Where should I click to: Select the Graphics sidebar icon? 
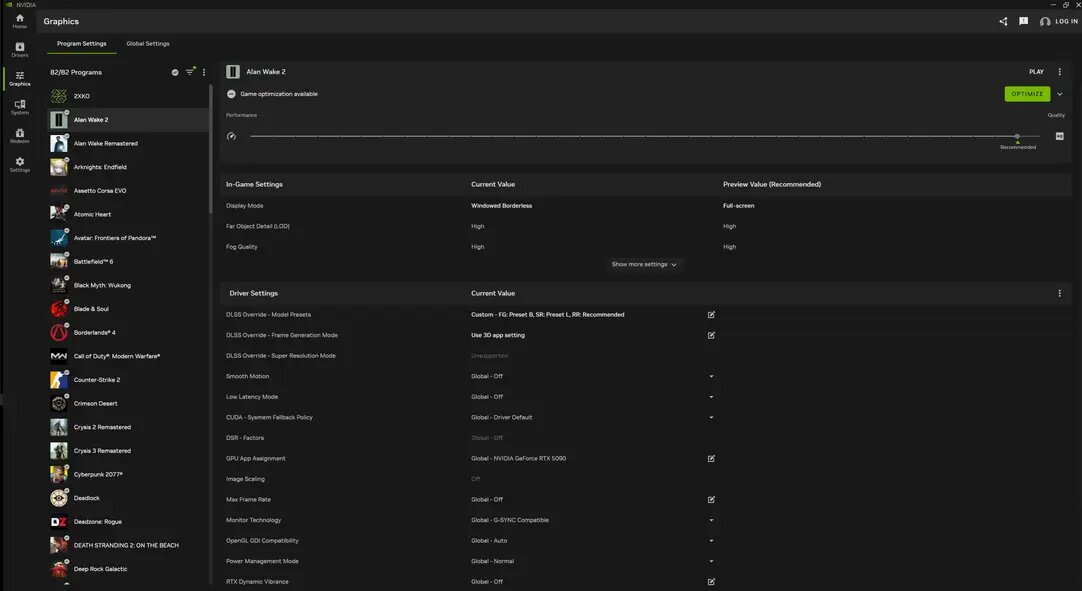19,79
